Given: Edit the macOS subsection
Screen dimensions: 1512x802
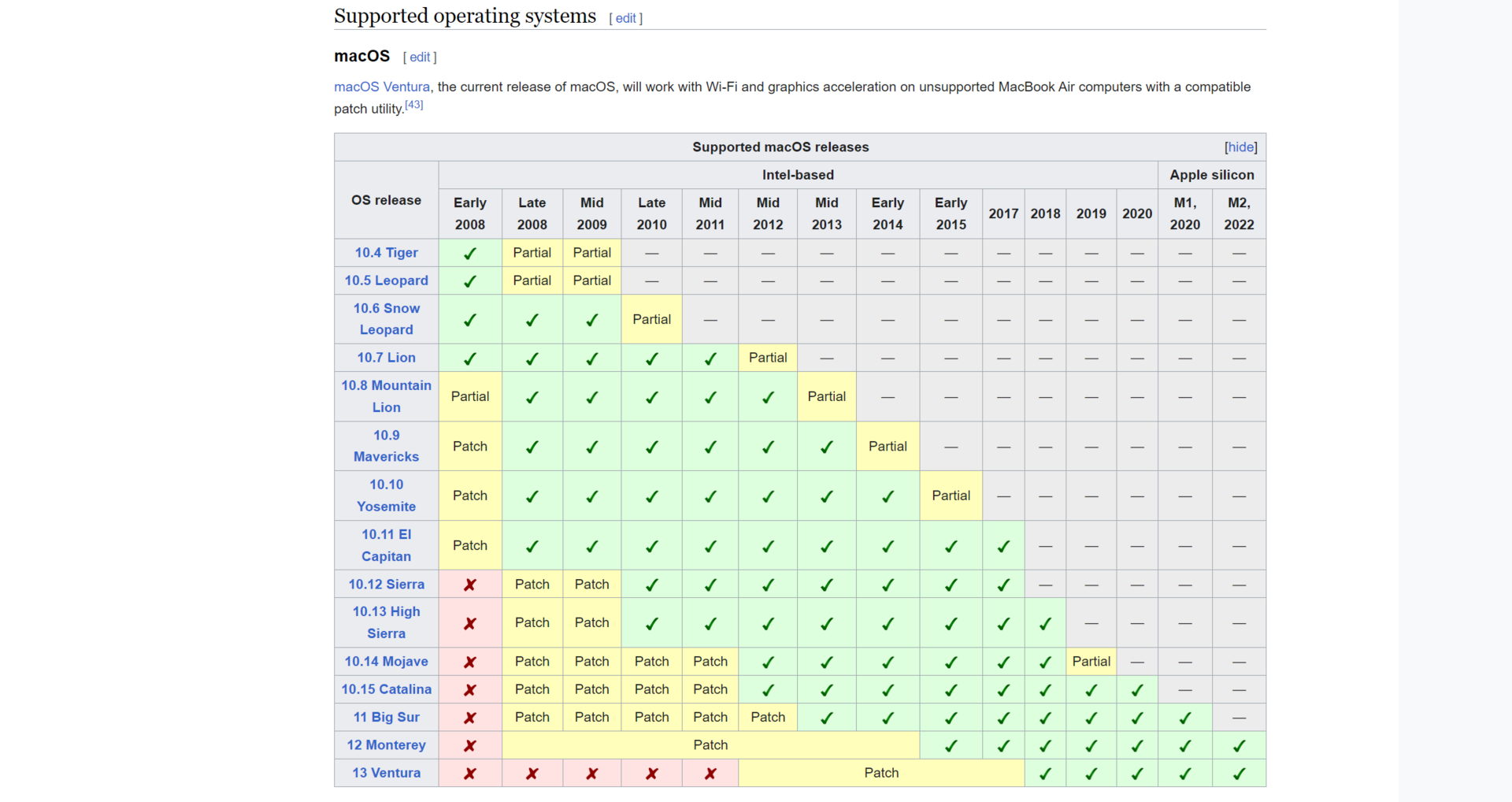Looking at the screenshot, I should [420, 58].
